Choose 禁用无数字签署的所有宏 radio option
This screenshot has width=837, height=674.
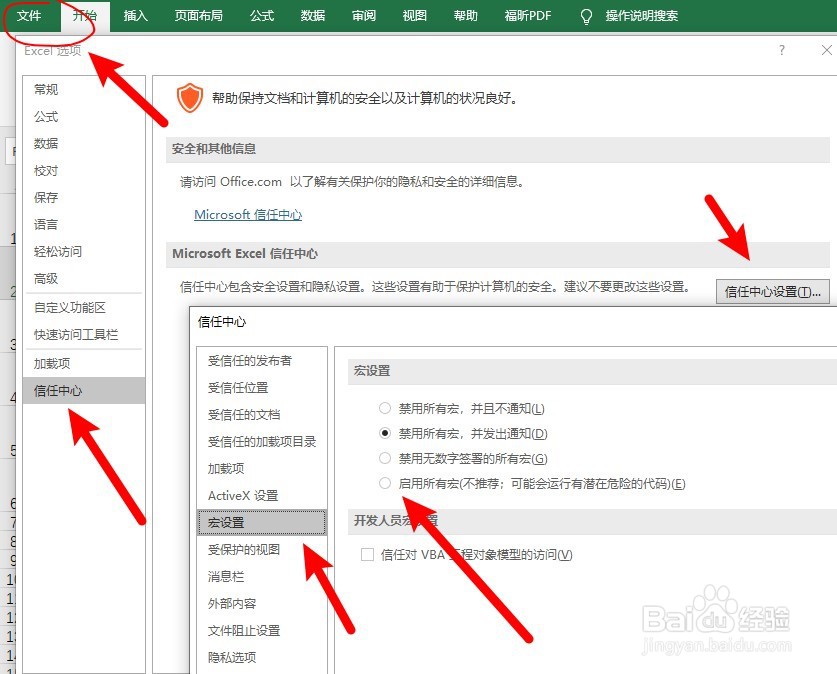(x=385, y=458)
